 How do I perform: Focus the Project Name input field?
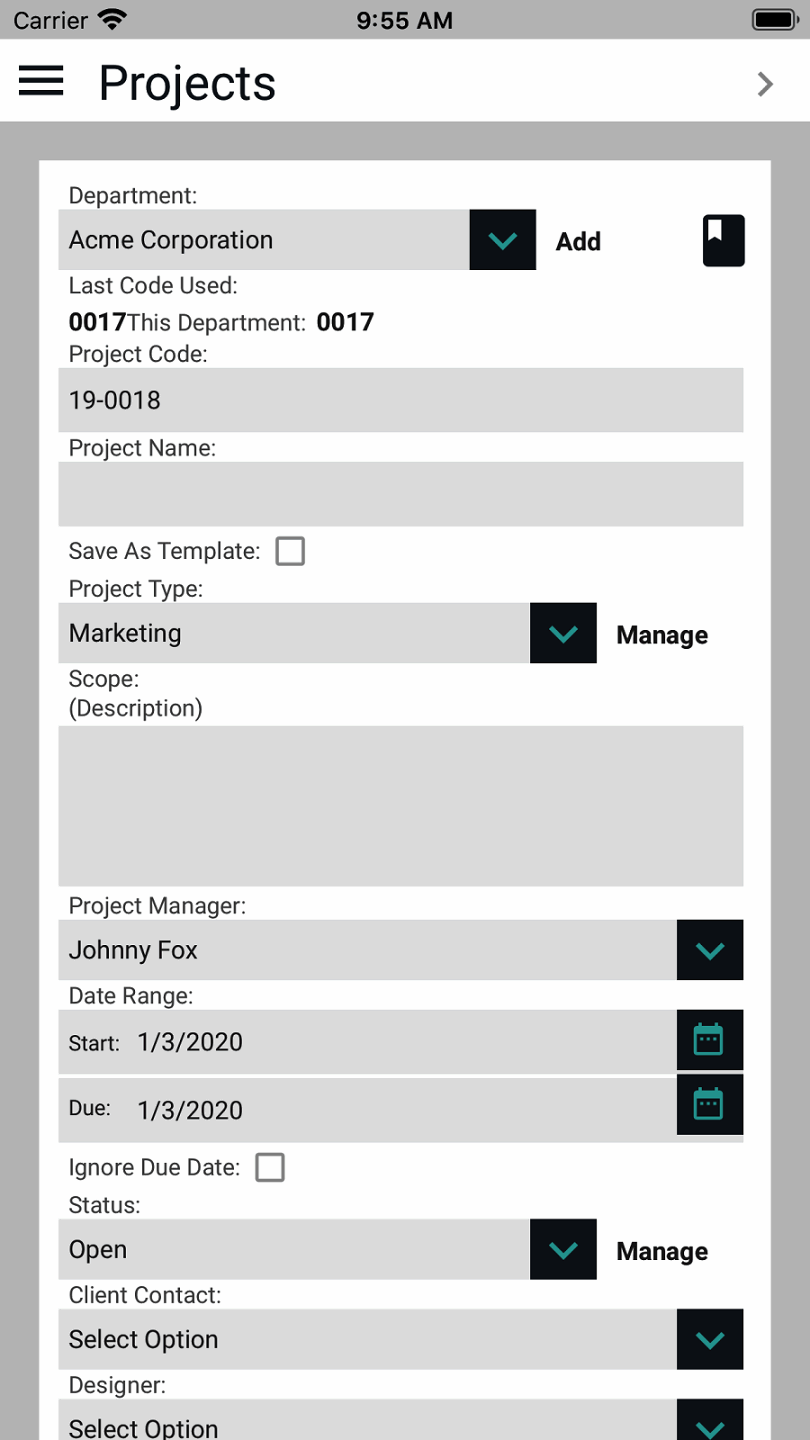pos(400,494)
